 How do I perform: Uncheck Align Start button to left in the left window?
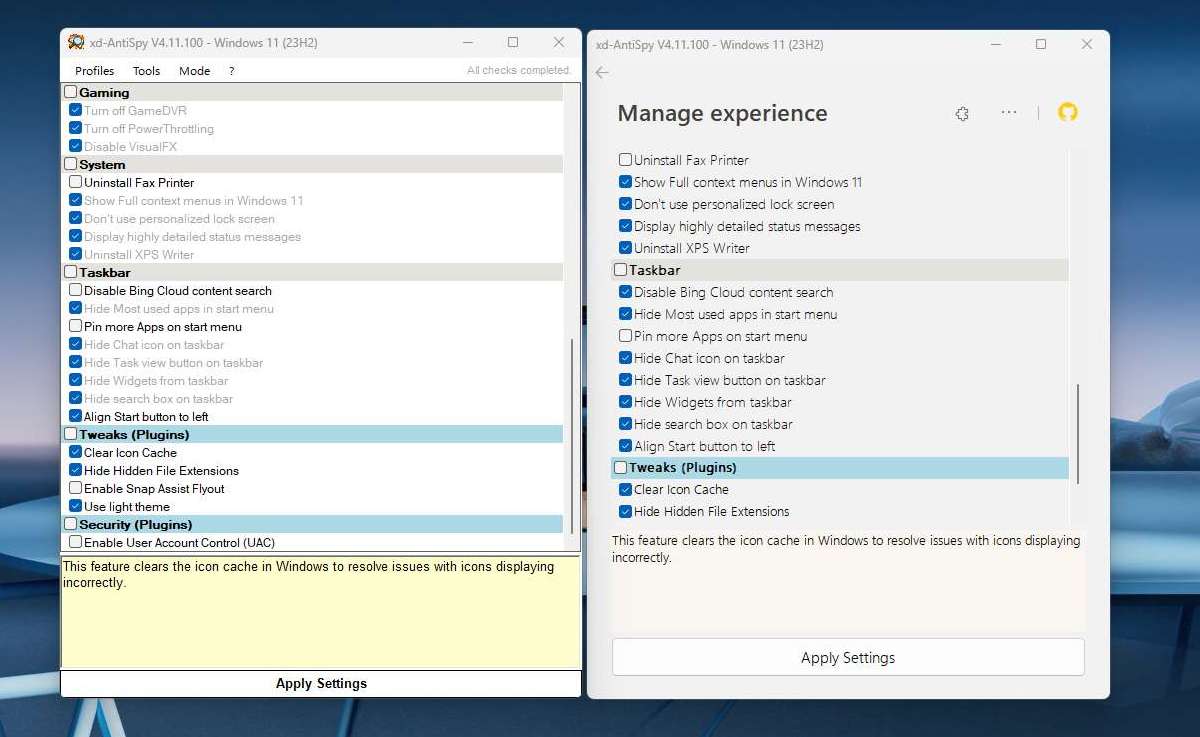(x=76, y=416)
